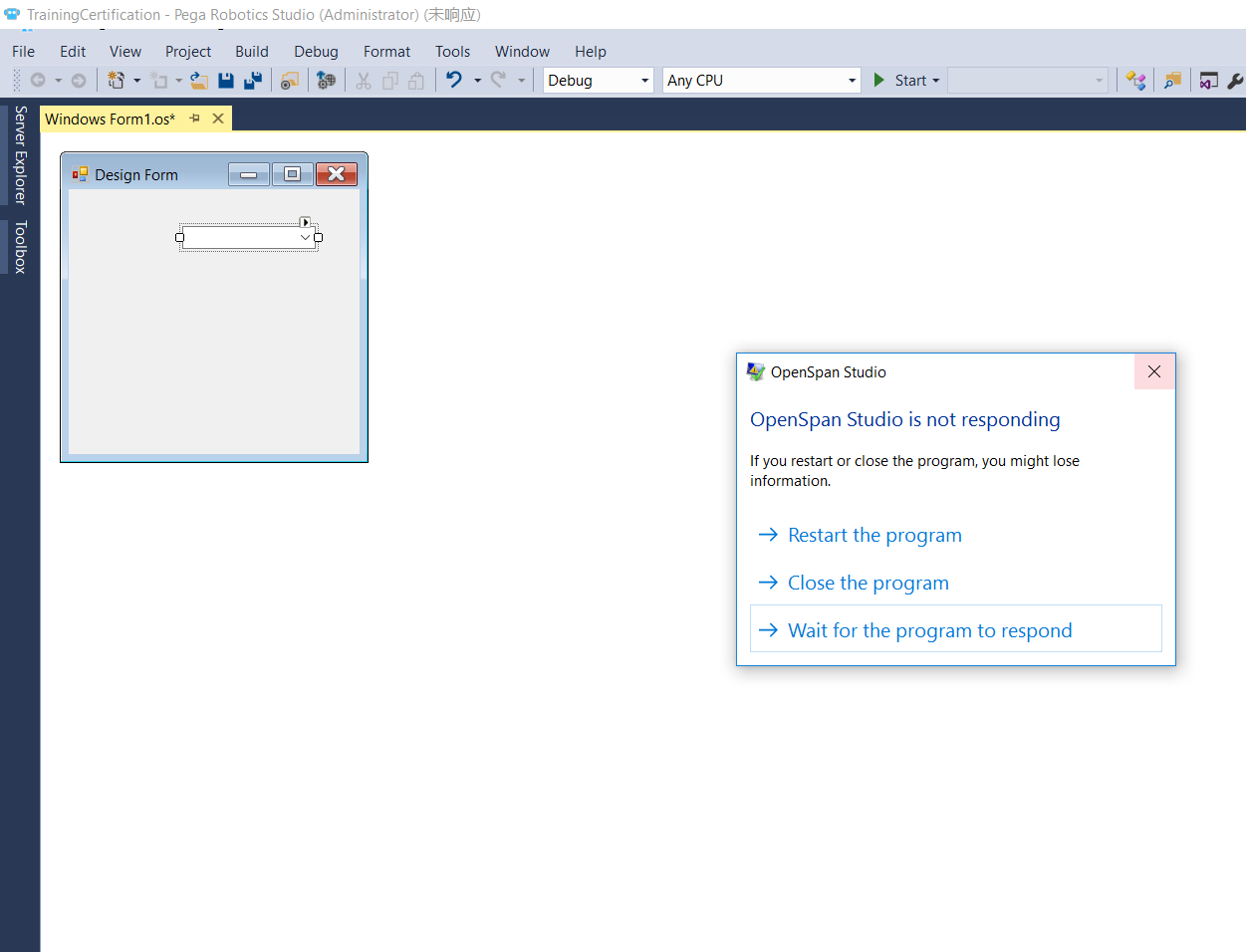Choose Close the program

[868, 584]
